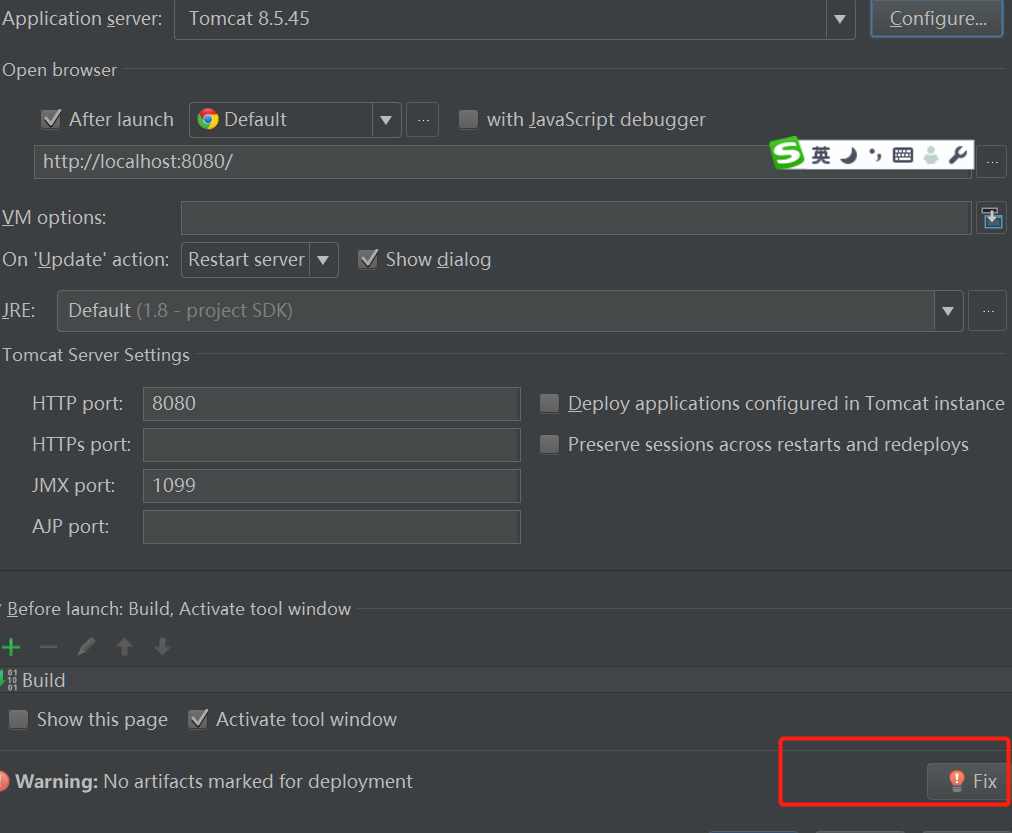Viewport: 1012px width, 833px height.
Task: Click the Chrome icon in browser dropdown
Action: click(x=208, y=119)
